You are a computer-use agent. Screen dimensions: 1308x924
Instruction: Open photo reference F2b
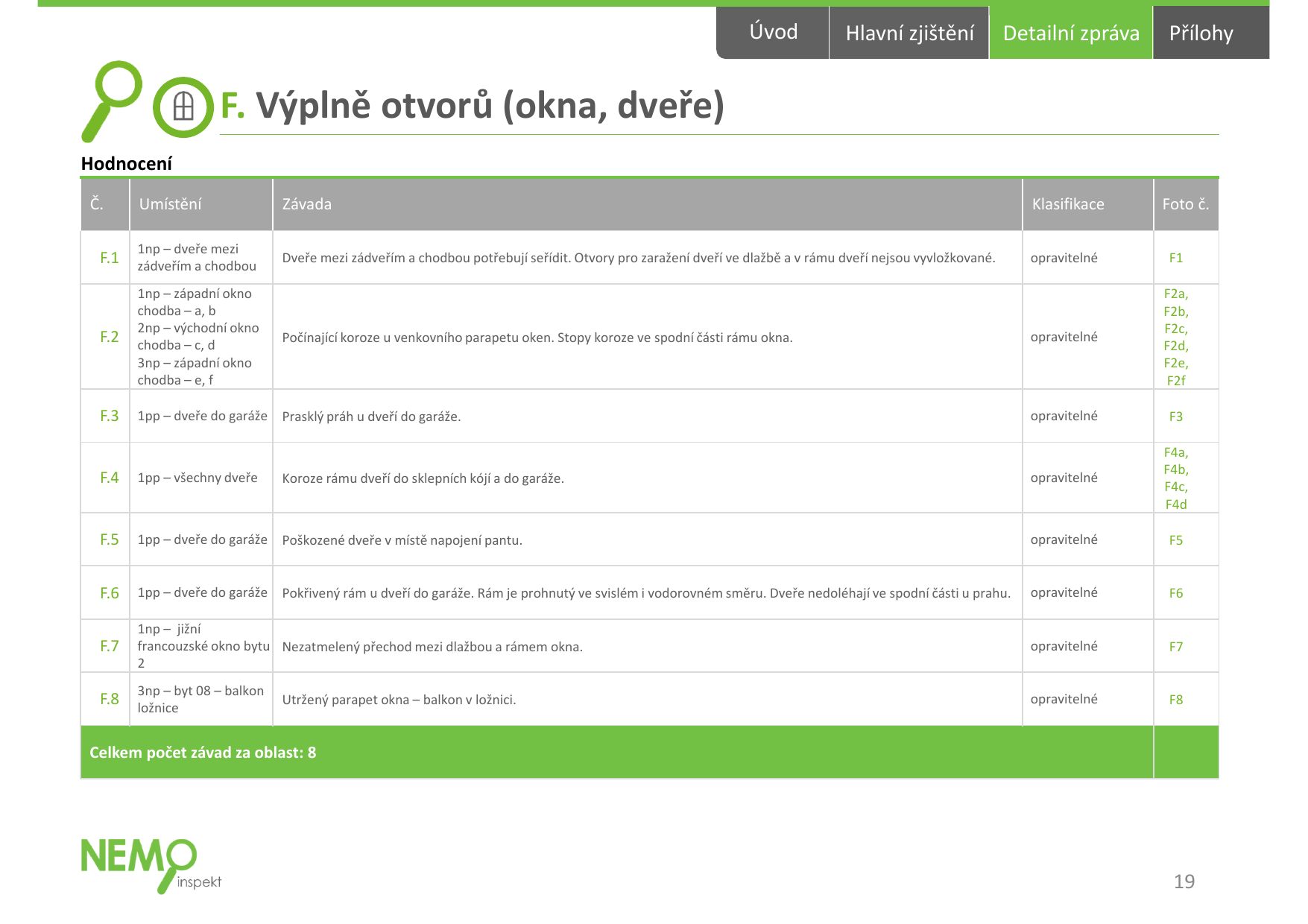(1175, 311)
